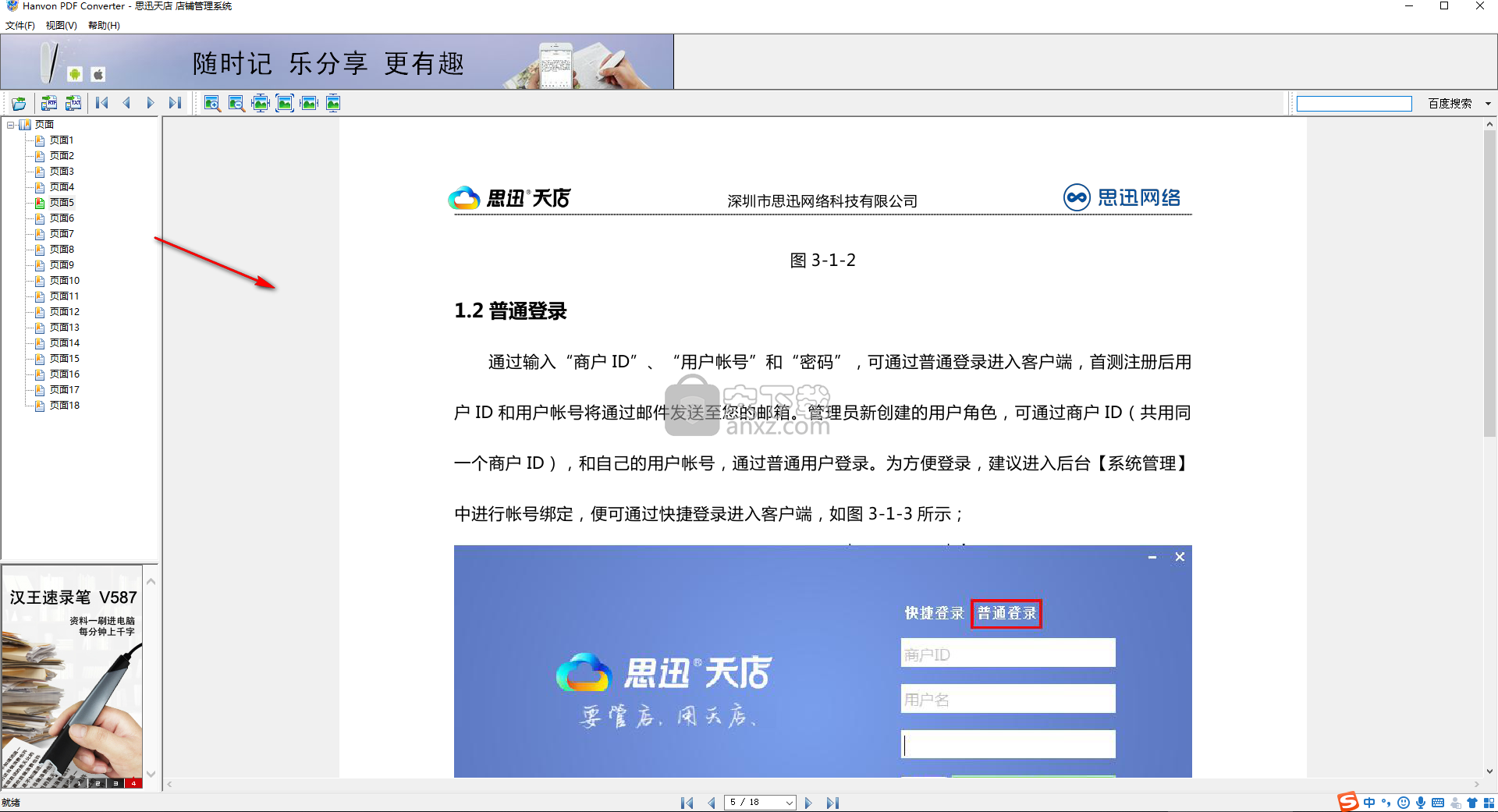Activate IME voice input microphone

pos(1421,803)
